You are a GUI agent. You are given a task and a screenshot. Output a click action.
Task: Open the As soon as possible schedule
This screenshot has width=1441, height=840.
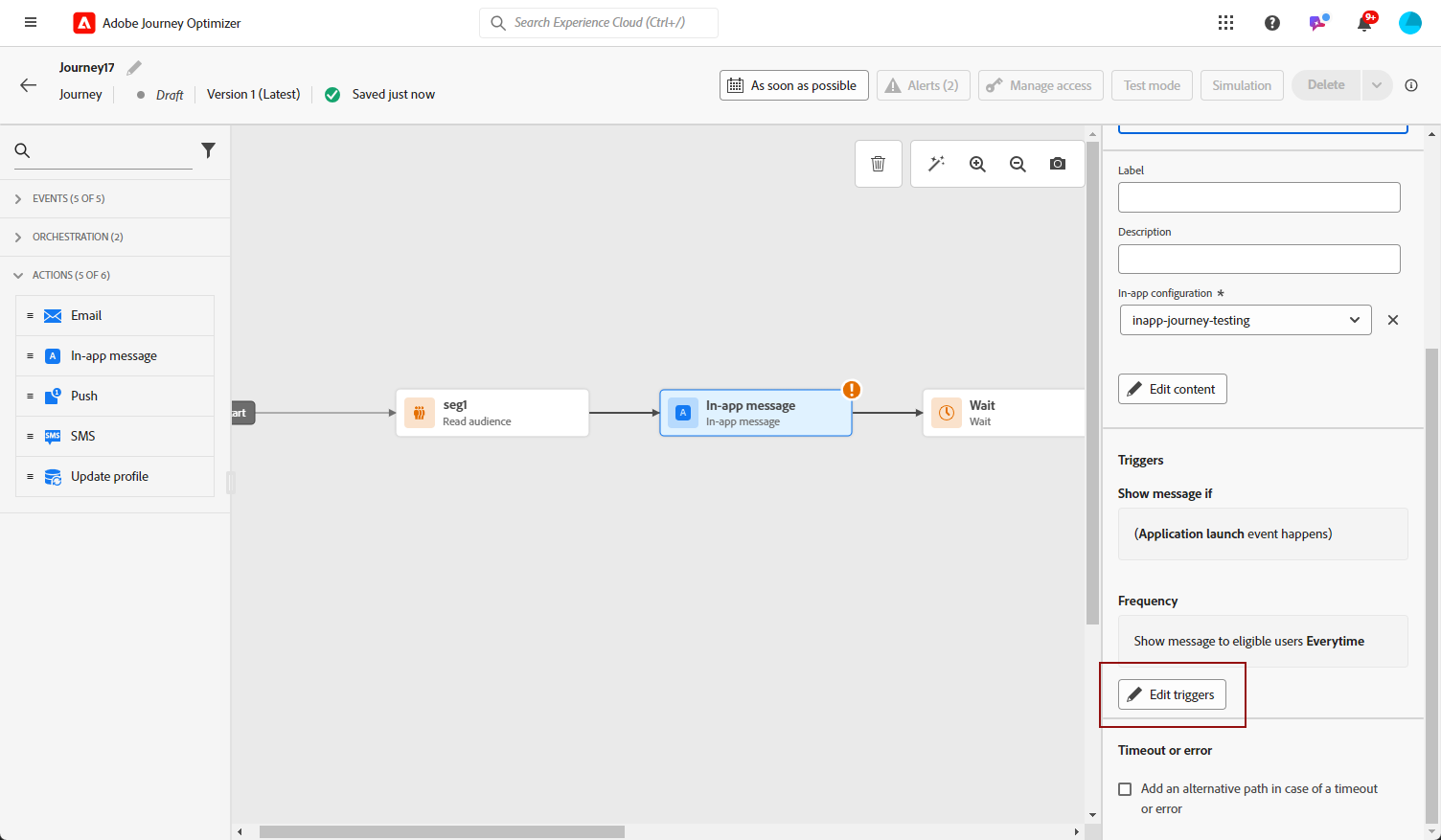point(794,85)
